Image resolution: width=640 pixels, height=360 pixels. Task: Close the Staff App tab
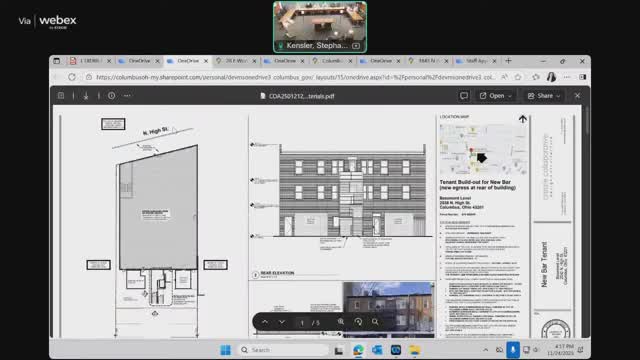pos(494,61)
